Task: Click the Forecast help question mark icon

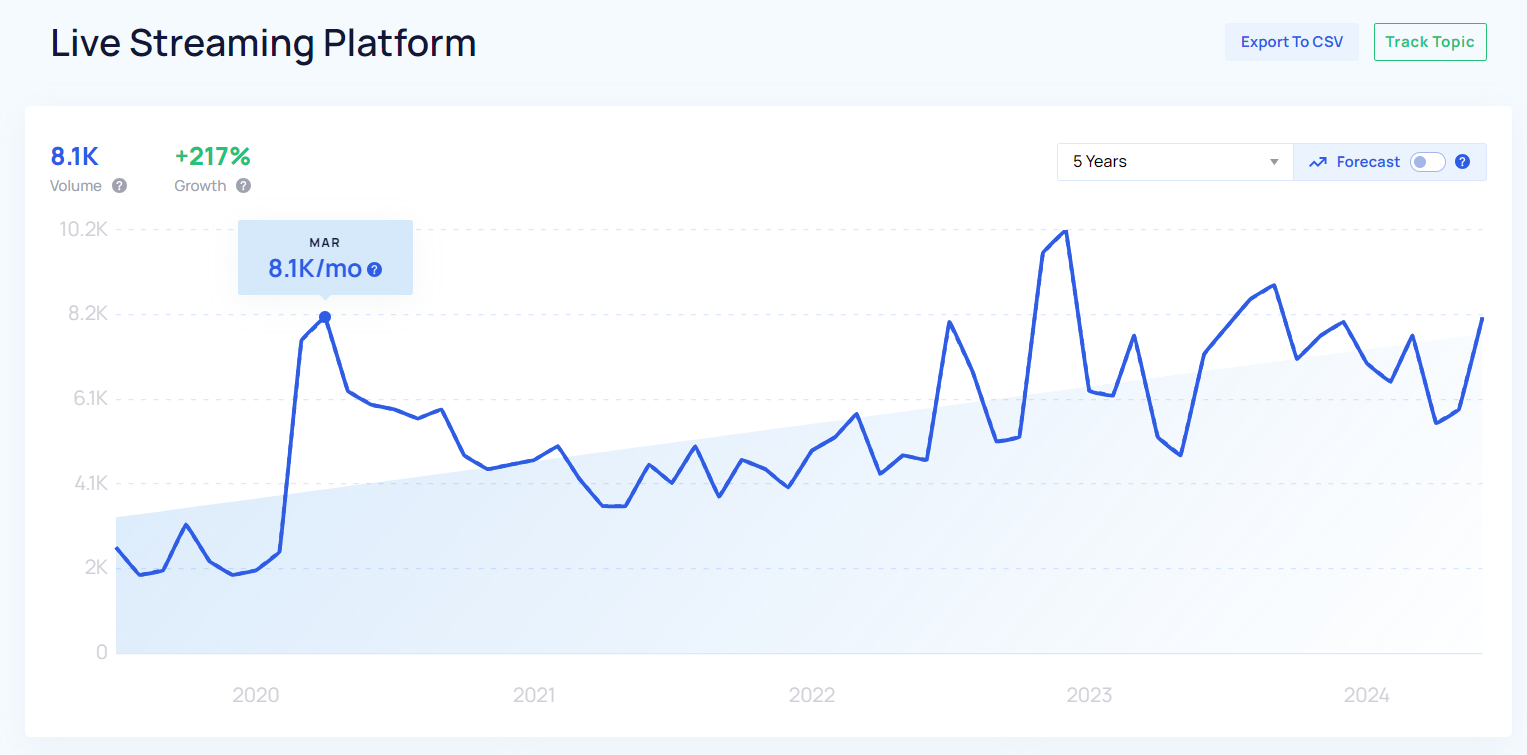Action: point(1462,162)
